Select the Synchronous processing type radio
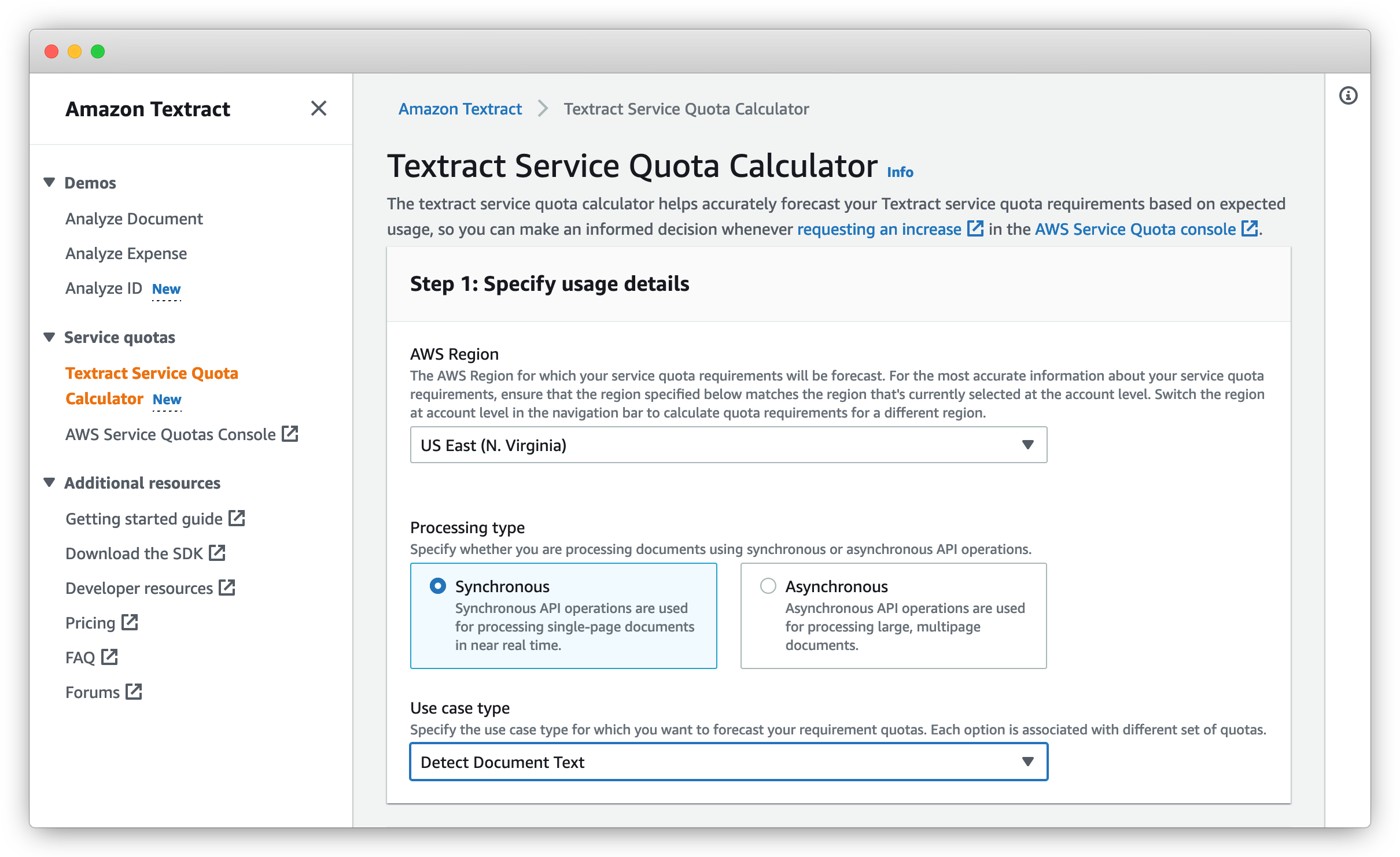 click(438, 586)
